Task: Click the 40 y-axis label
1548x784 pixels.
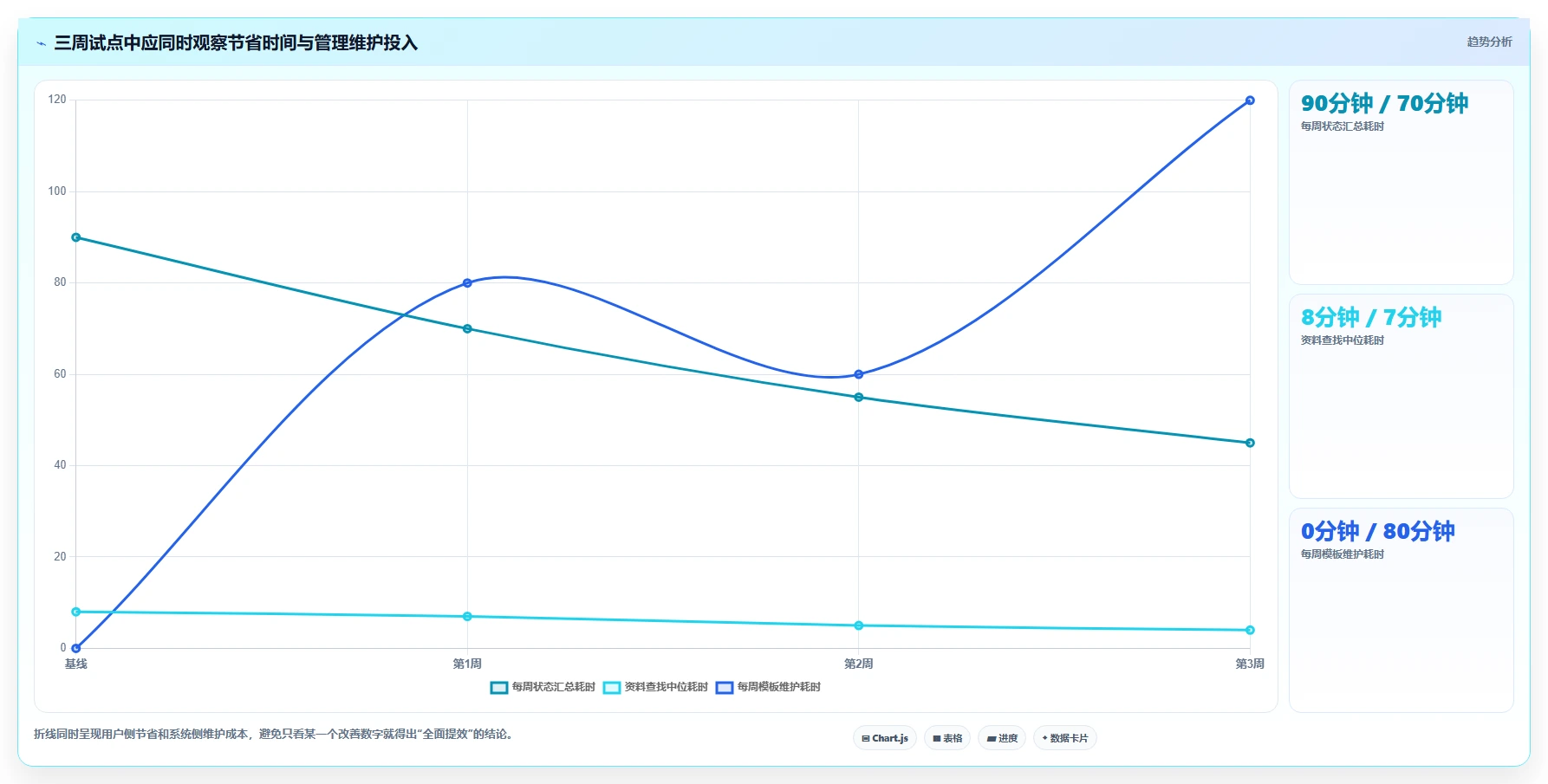Action: (x=60, y=465)
